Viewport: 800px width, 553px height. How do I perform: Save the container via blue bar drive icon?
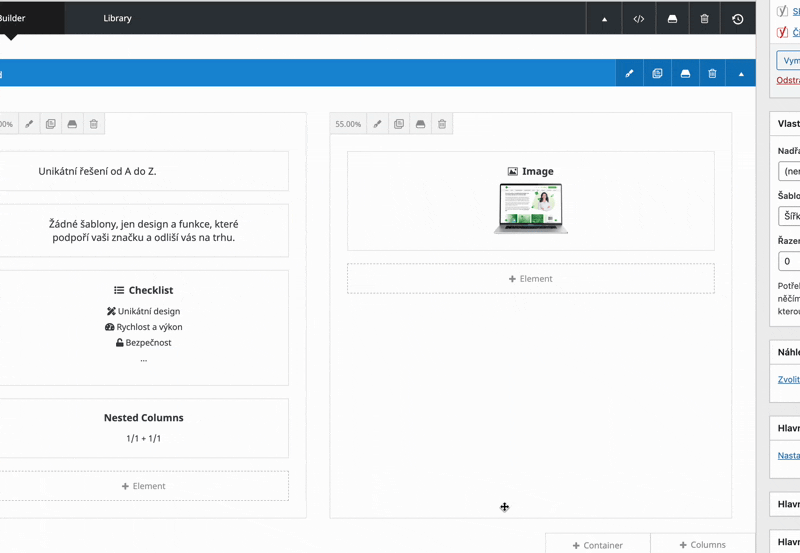coord(685,74)
